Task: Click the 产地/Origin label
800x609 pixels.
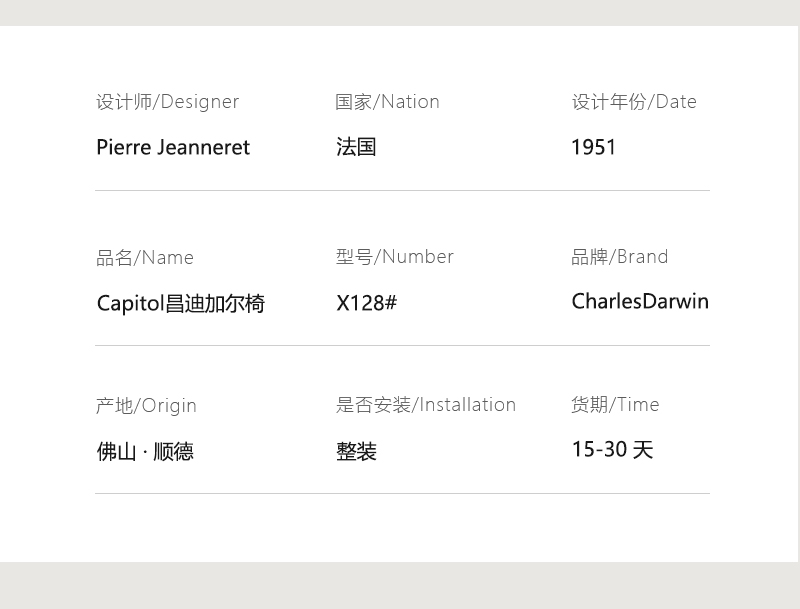Action: 146,406
